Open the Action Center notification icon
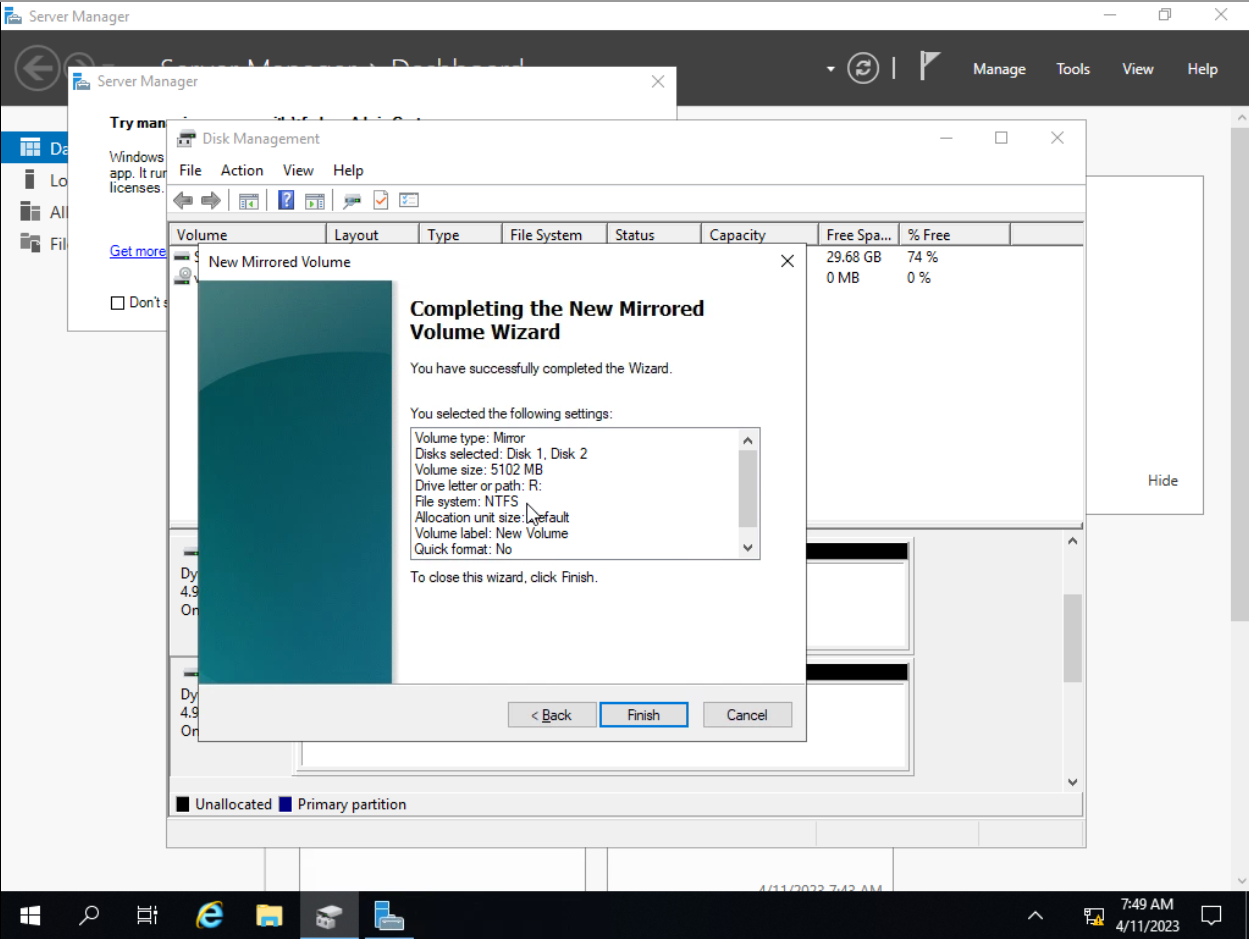Screen dimensions: 1249x939 coord(1211,915)
